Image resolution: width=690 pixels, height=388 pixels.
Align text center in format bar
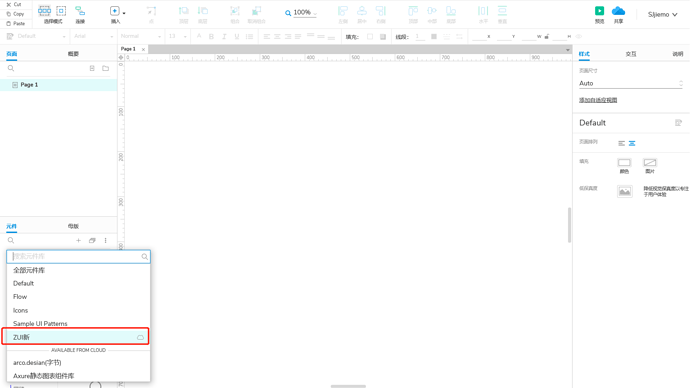click(277, 37)
